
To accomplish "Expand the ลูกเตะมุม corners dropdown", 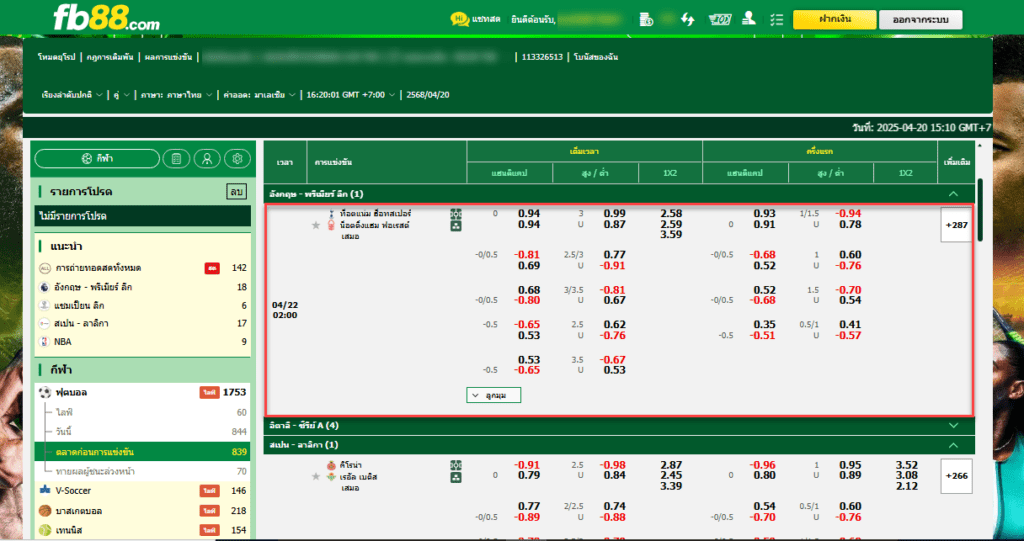I will [494, 395].
